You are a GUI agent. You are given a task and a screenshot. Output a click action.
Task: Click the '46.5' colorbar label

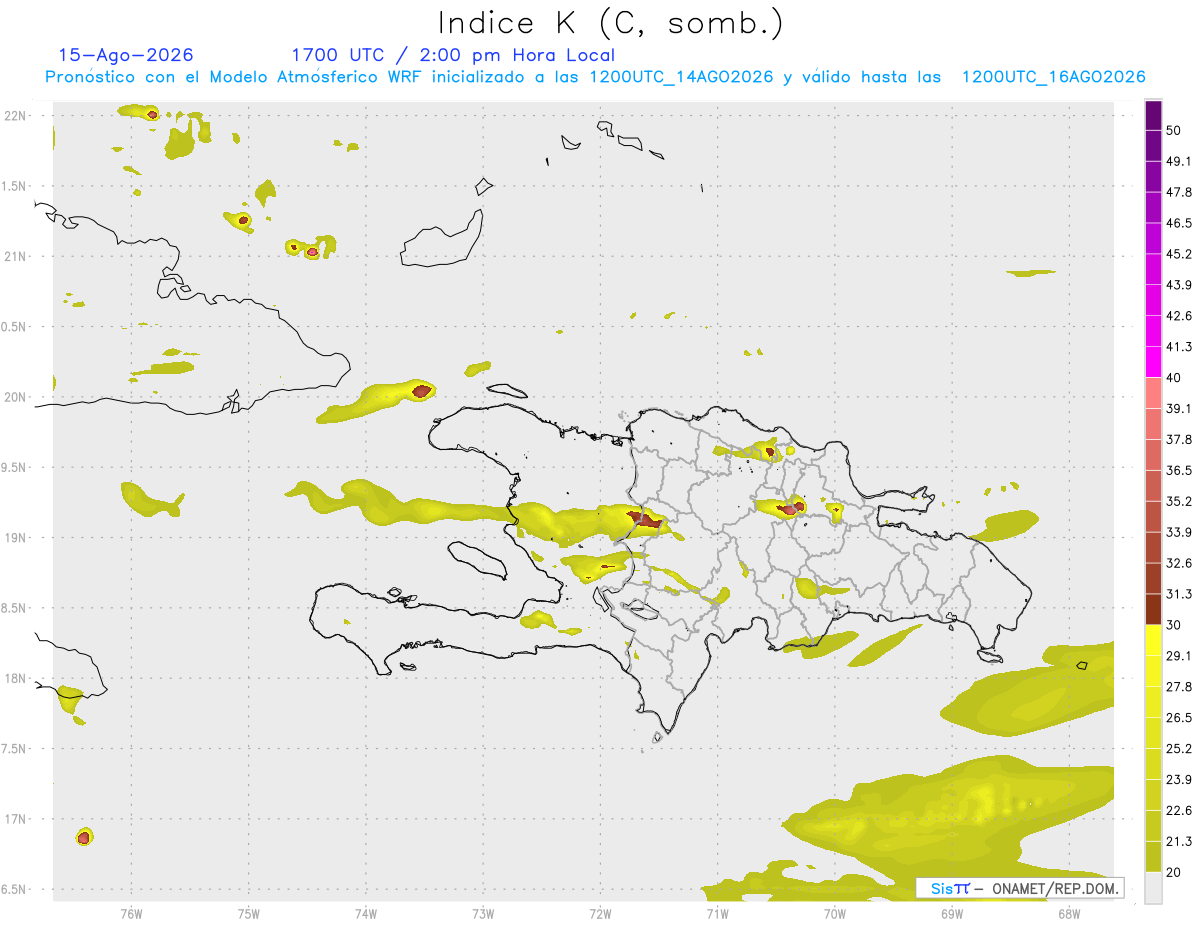(x=1179, y=223)
